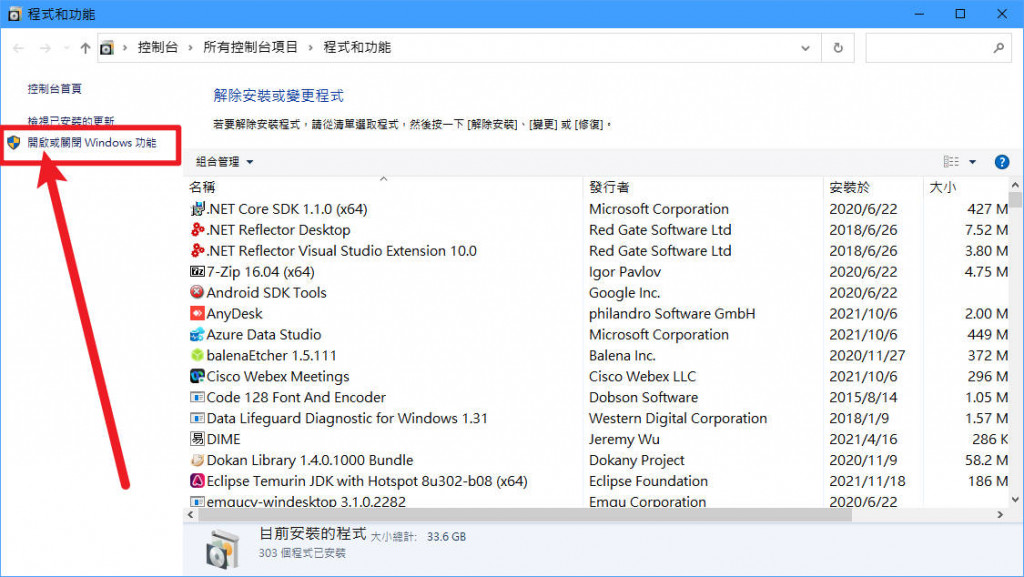This screenshot has height=577, width=1024.
Task: Click the .NET Reflector Desktop icon
Action: point(197,230)
